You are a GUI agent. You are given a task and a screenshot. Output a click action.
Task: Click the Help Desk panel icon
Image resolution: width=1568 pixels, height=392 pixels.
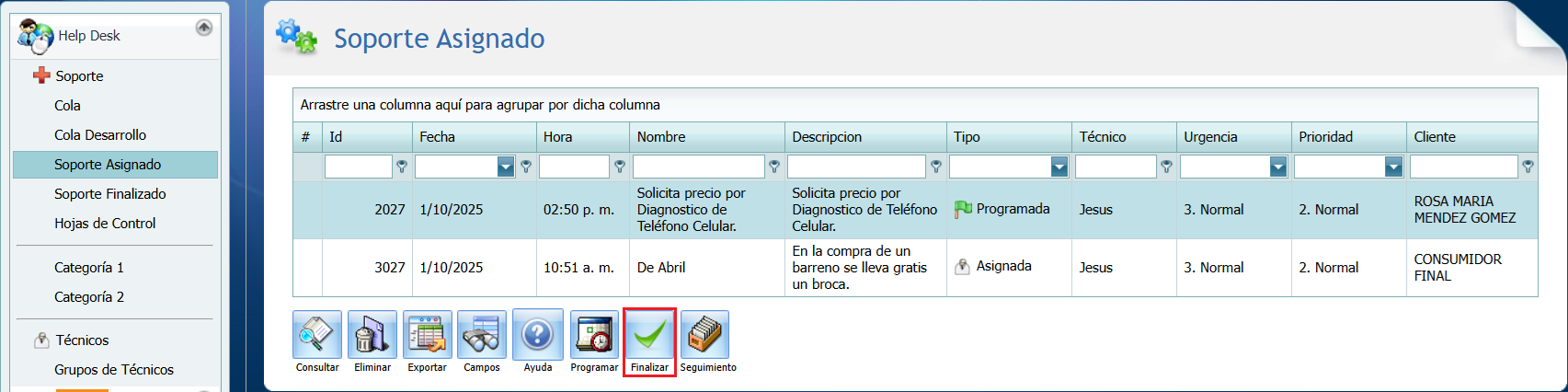36,36
